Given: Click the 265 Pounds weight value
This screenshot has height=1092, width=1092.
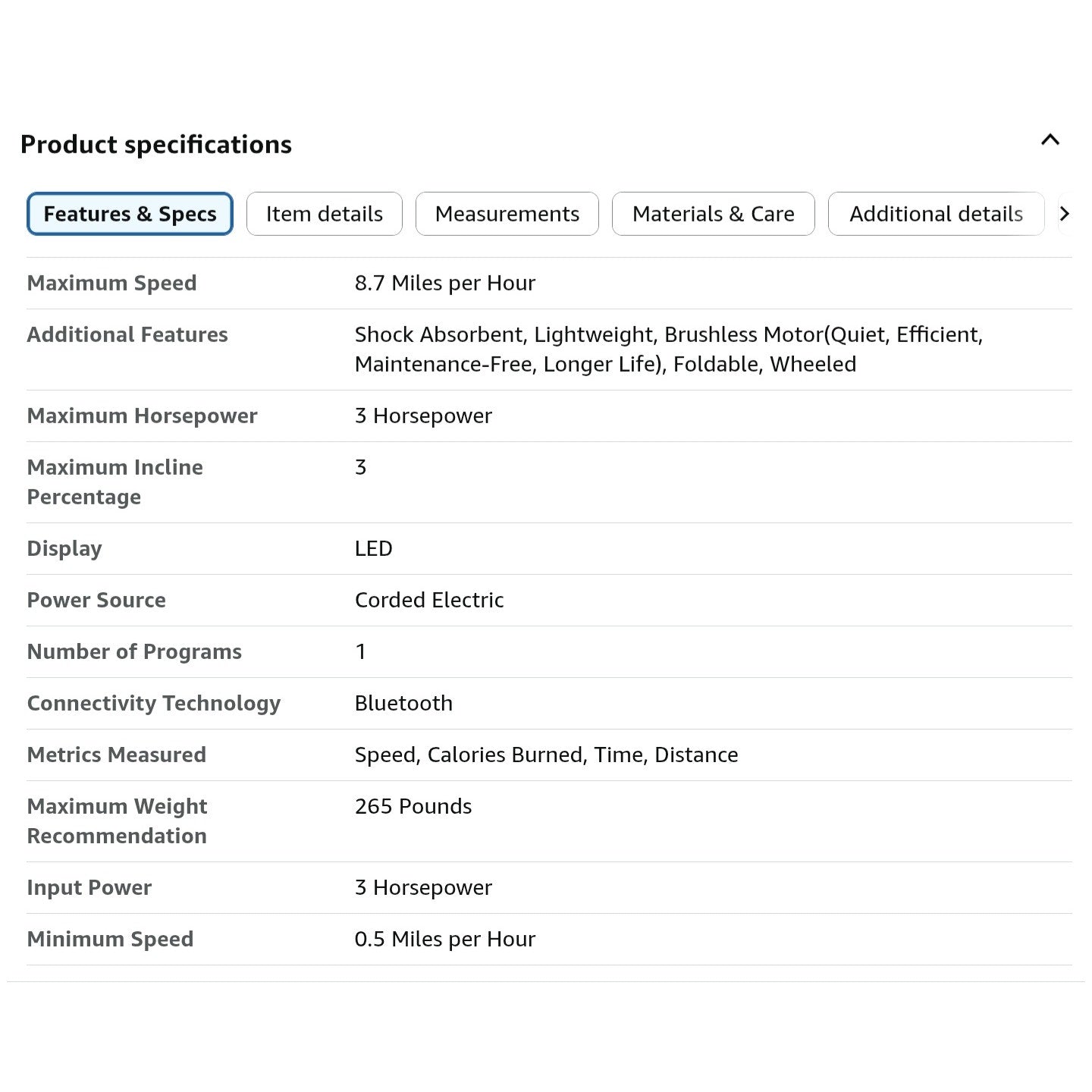Looking at the screenshot, I should click(x=413, y=806).
